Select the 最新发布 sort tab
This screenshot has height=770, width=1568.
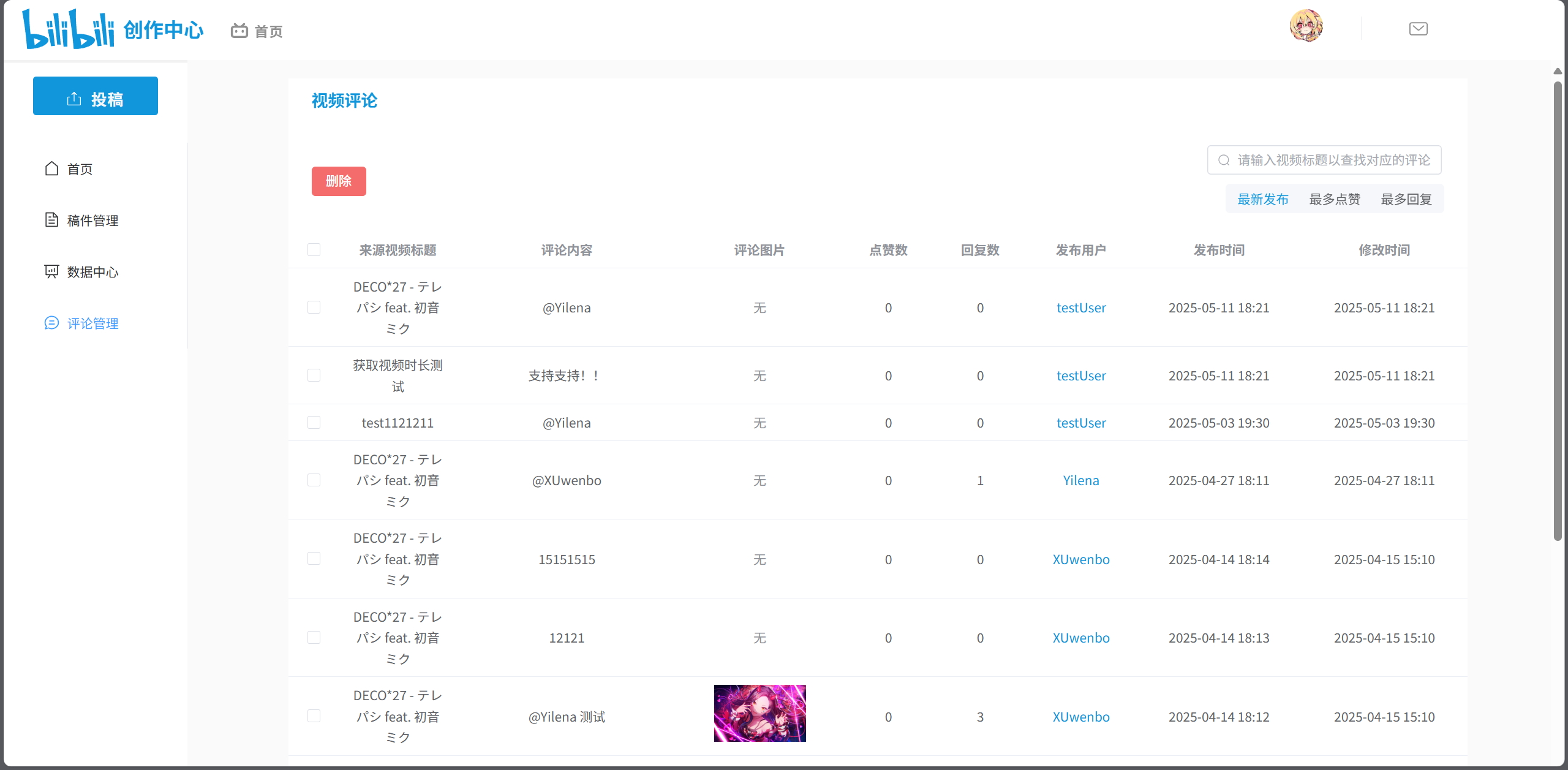pyautogui.click(x=1262, y=199)
